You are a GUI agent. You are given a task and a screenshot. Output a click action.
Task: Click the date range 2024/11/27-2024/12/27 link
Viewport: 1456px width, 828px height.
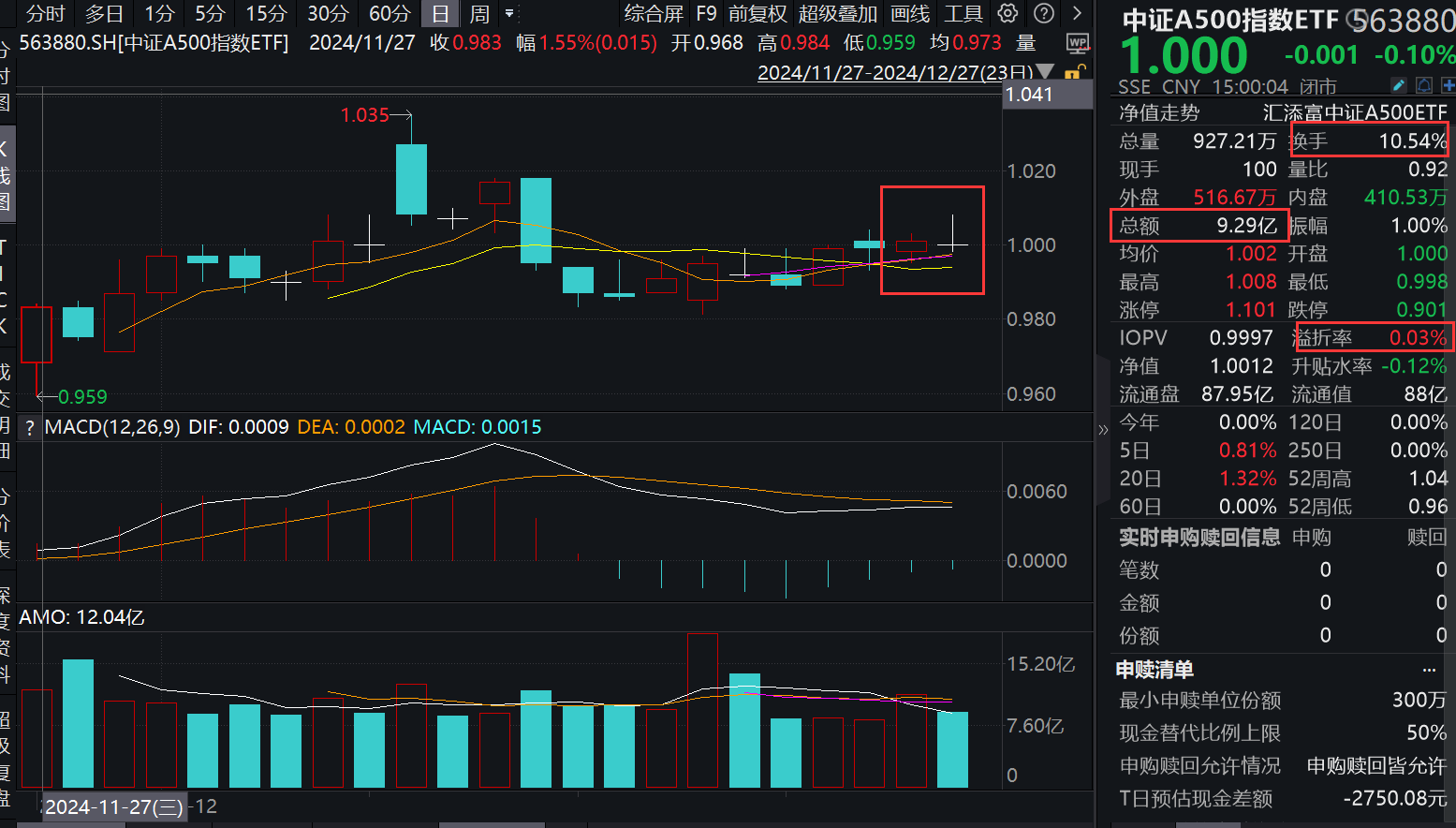[894, 73]
